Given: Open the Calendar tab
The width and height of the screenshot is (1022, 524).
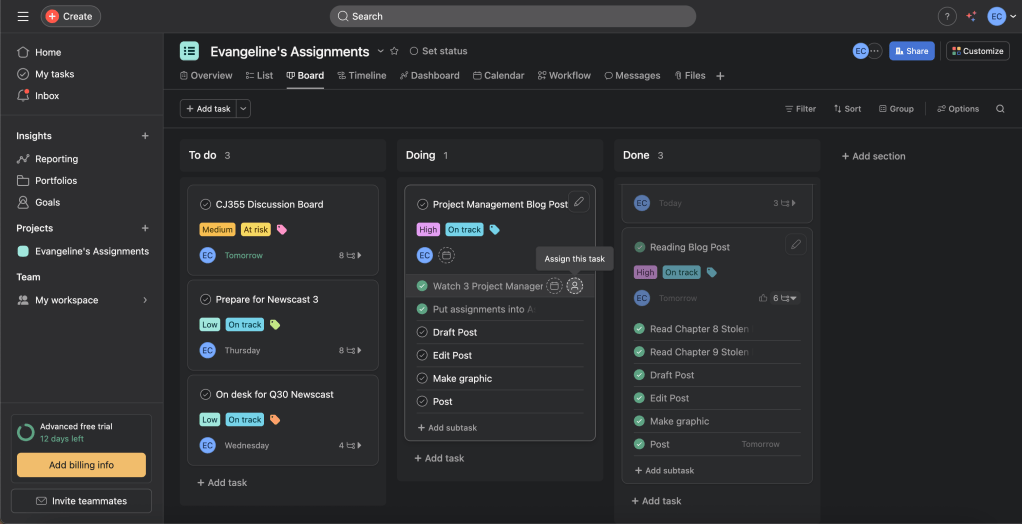Looking at the screenshot, I should (x=498, y=75).
